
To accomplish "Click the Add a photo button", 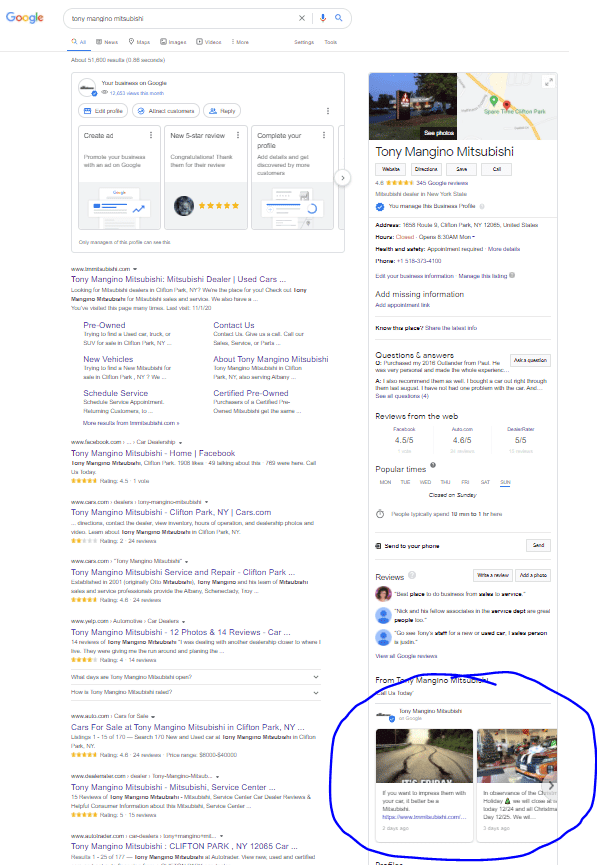I will coord(533,575).
